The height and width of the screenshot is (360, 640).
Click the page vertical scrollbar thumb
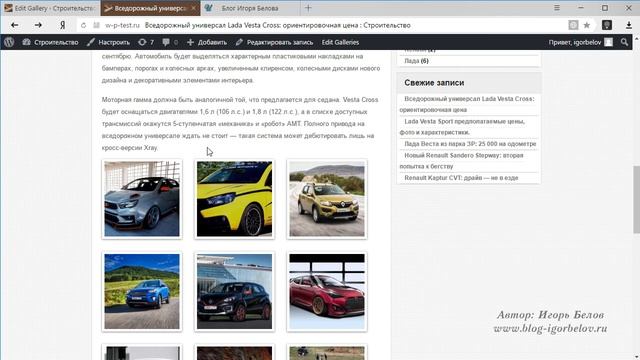pyautogui.click(x=636, y=200)
